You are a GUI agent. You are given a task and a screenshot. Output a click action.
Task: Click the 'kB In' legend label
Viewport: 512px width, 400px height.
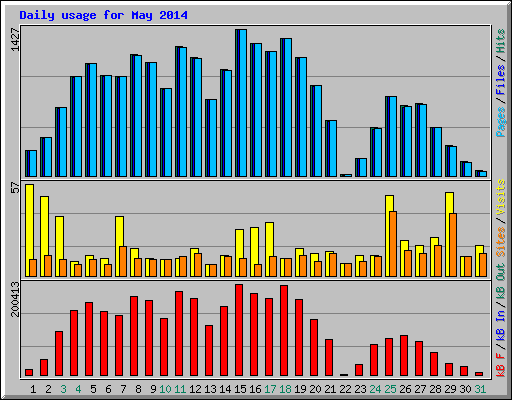[x=501, y=325]
